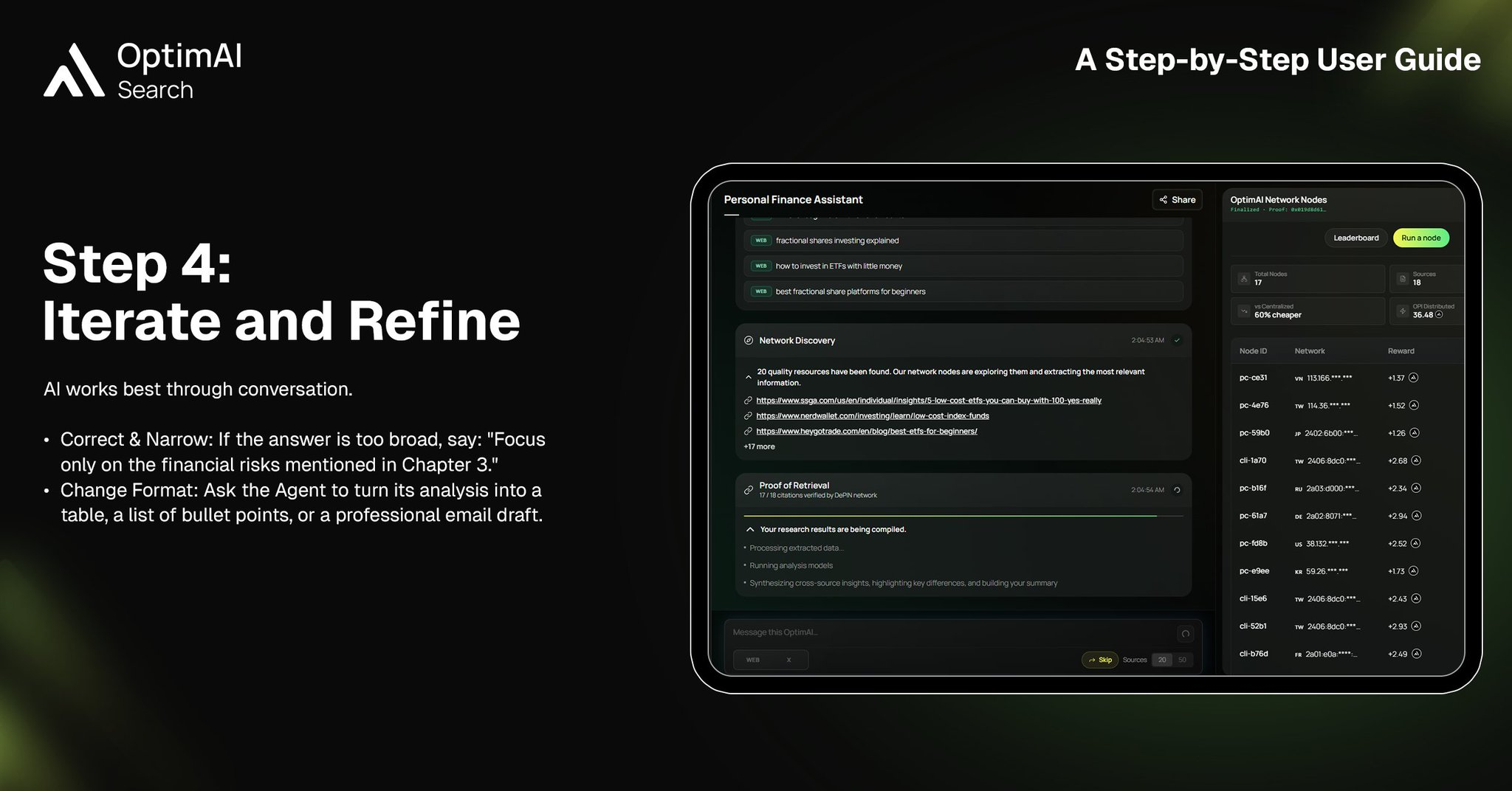Image resolution: width=1512 pixels, height=791 pixels.
Task: Click the Network Discovery compass icon
Action: (x=748, y=340)
